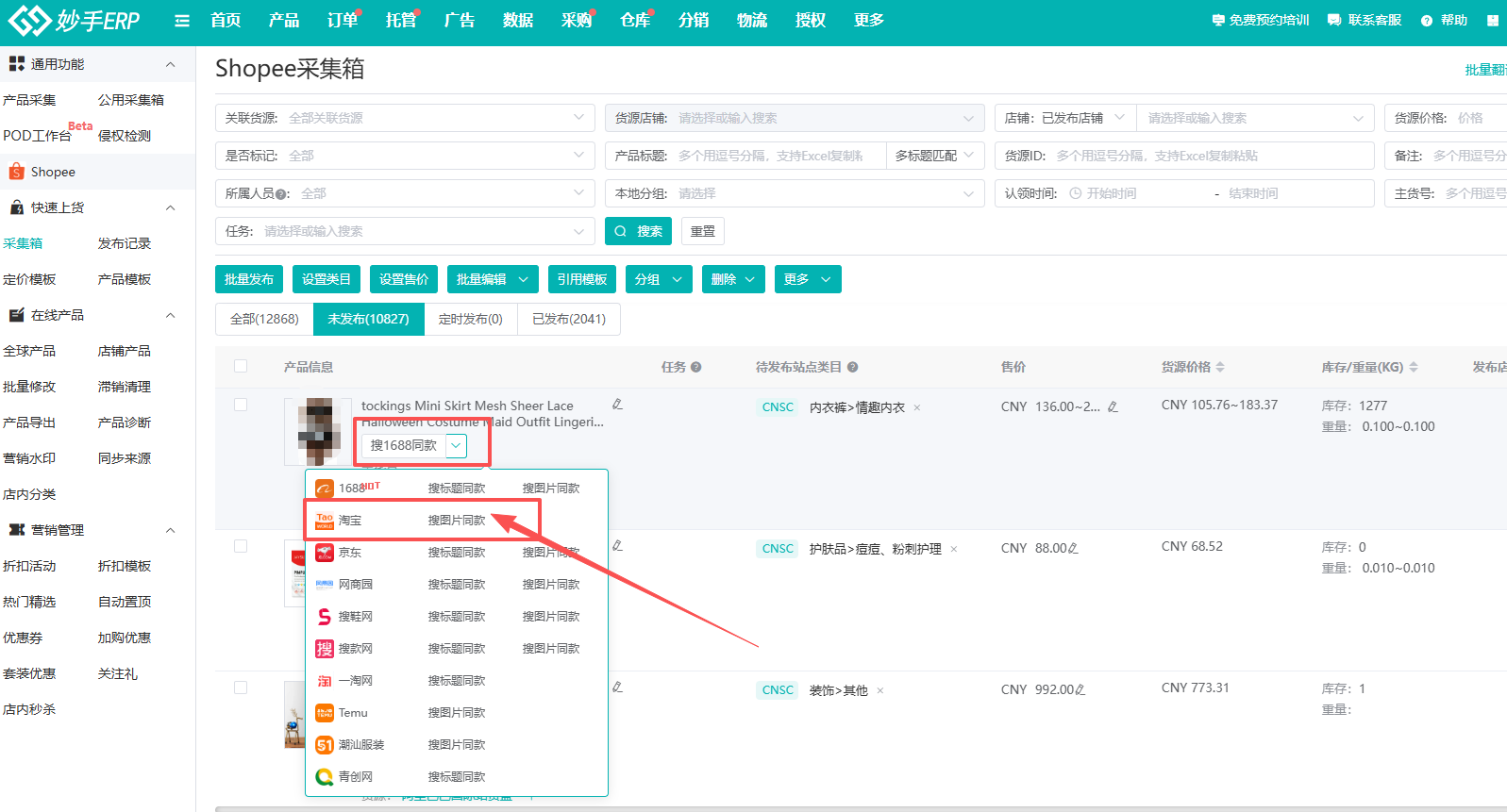1507x812 pixels.
Task: Click the sort icon on 货源价格 column
Action: click(x=1220, y=368)
